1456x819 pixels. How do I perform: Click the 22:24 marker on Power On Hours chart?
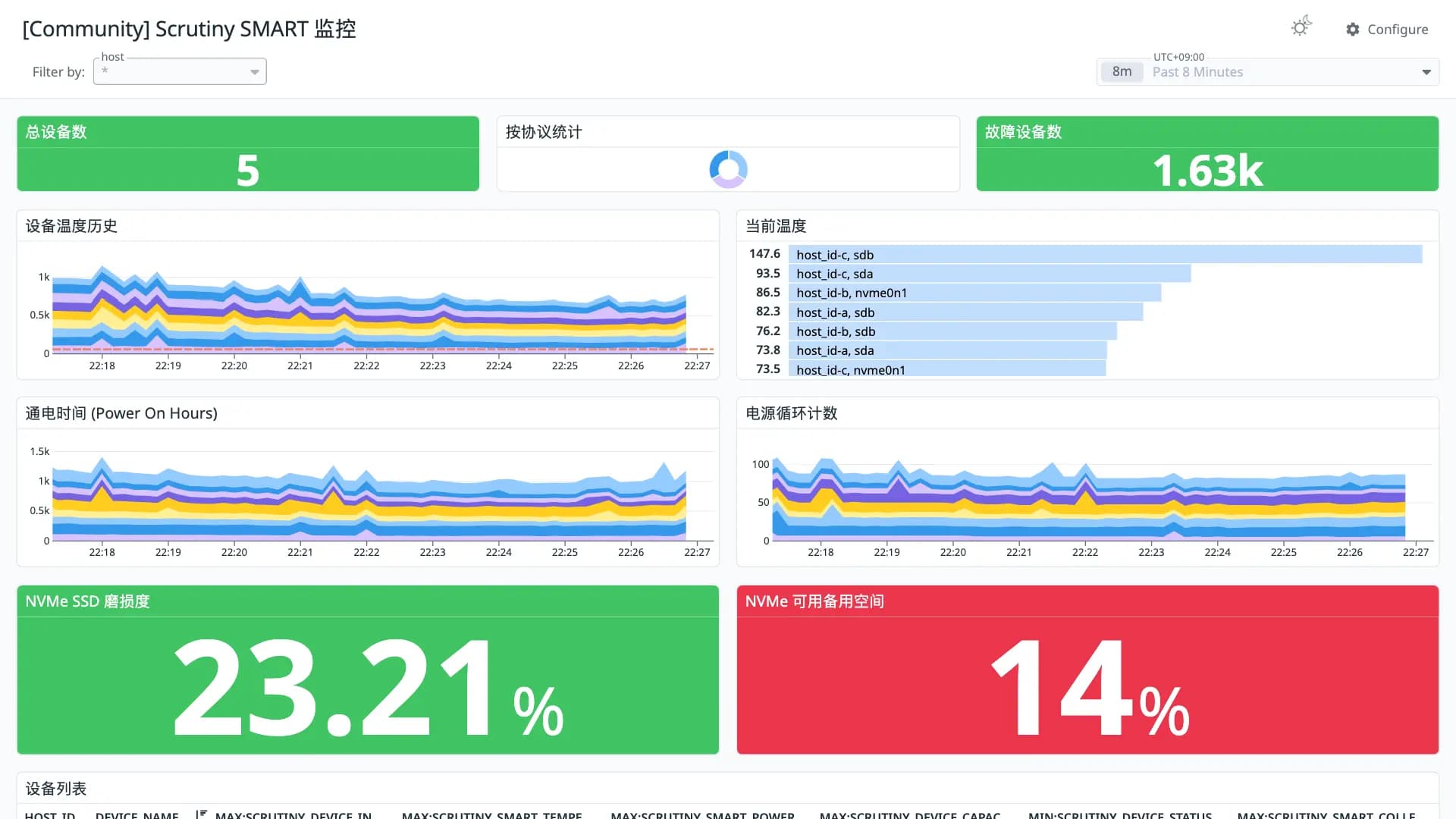tap(498, 552)
